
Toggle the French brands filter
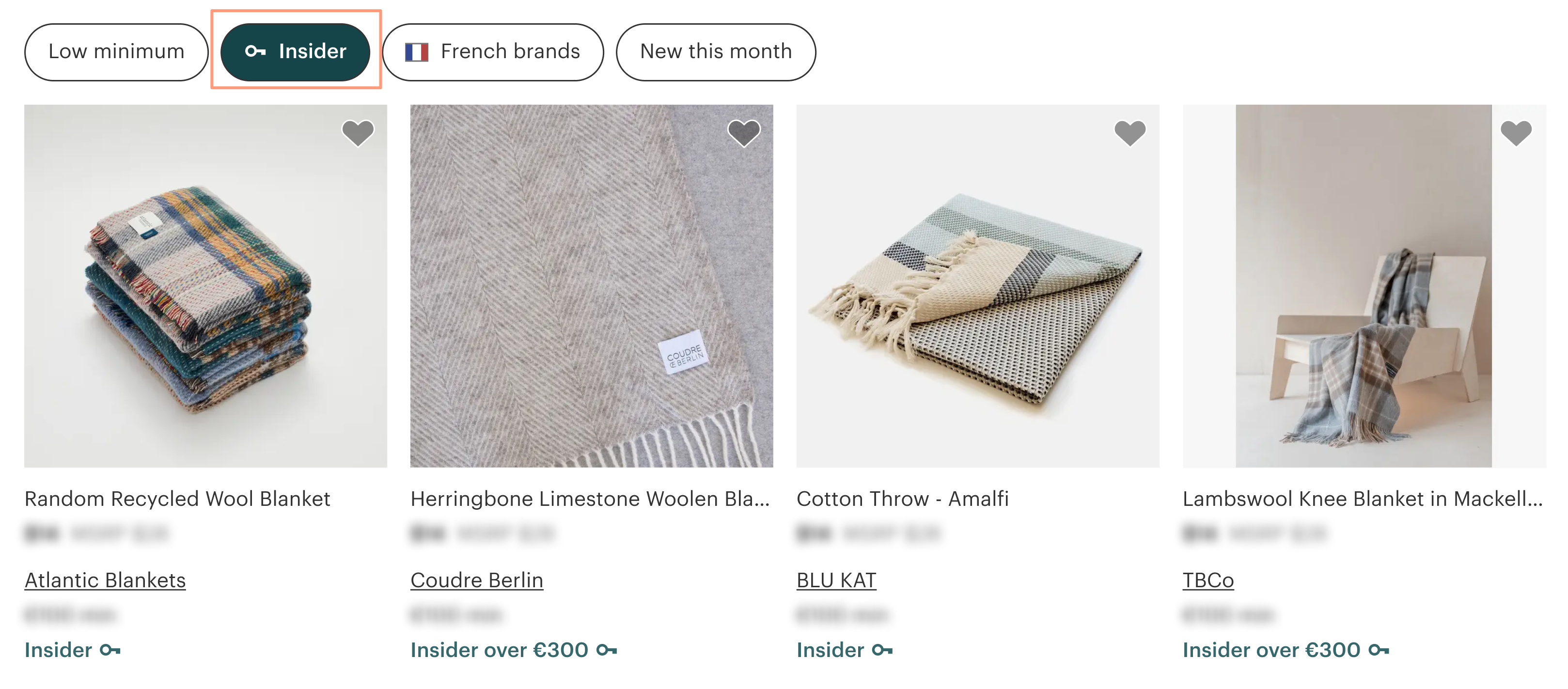click(x=493, y=52)
